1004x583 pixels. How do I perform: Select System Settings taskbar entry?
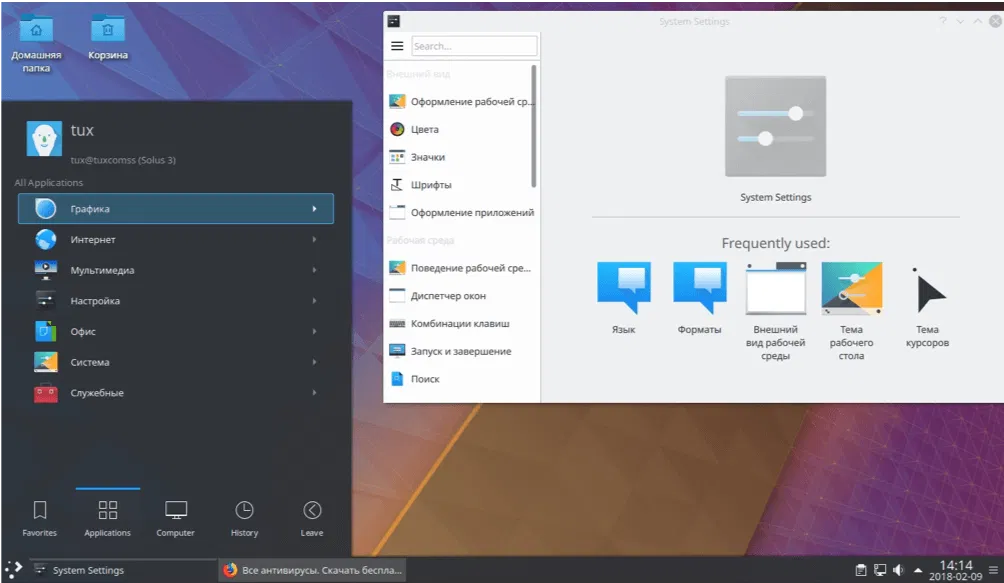[x=122, y=570]
